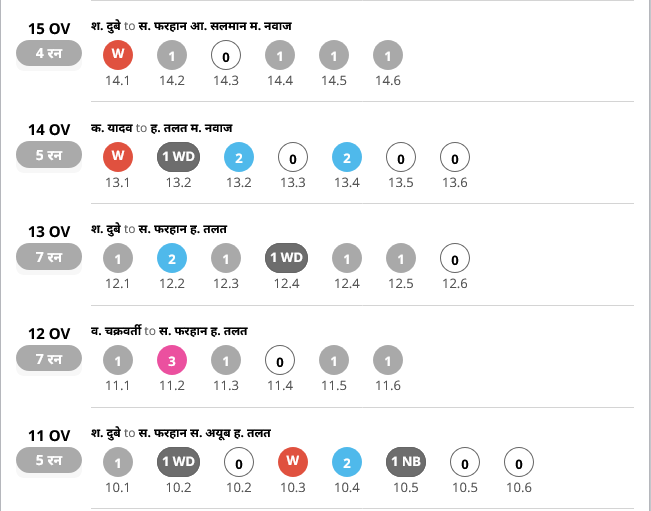651x511 pixels.
Task: Click the red wicket ball at 14.1
Action: [118, 56]
